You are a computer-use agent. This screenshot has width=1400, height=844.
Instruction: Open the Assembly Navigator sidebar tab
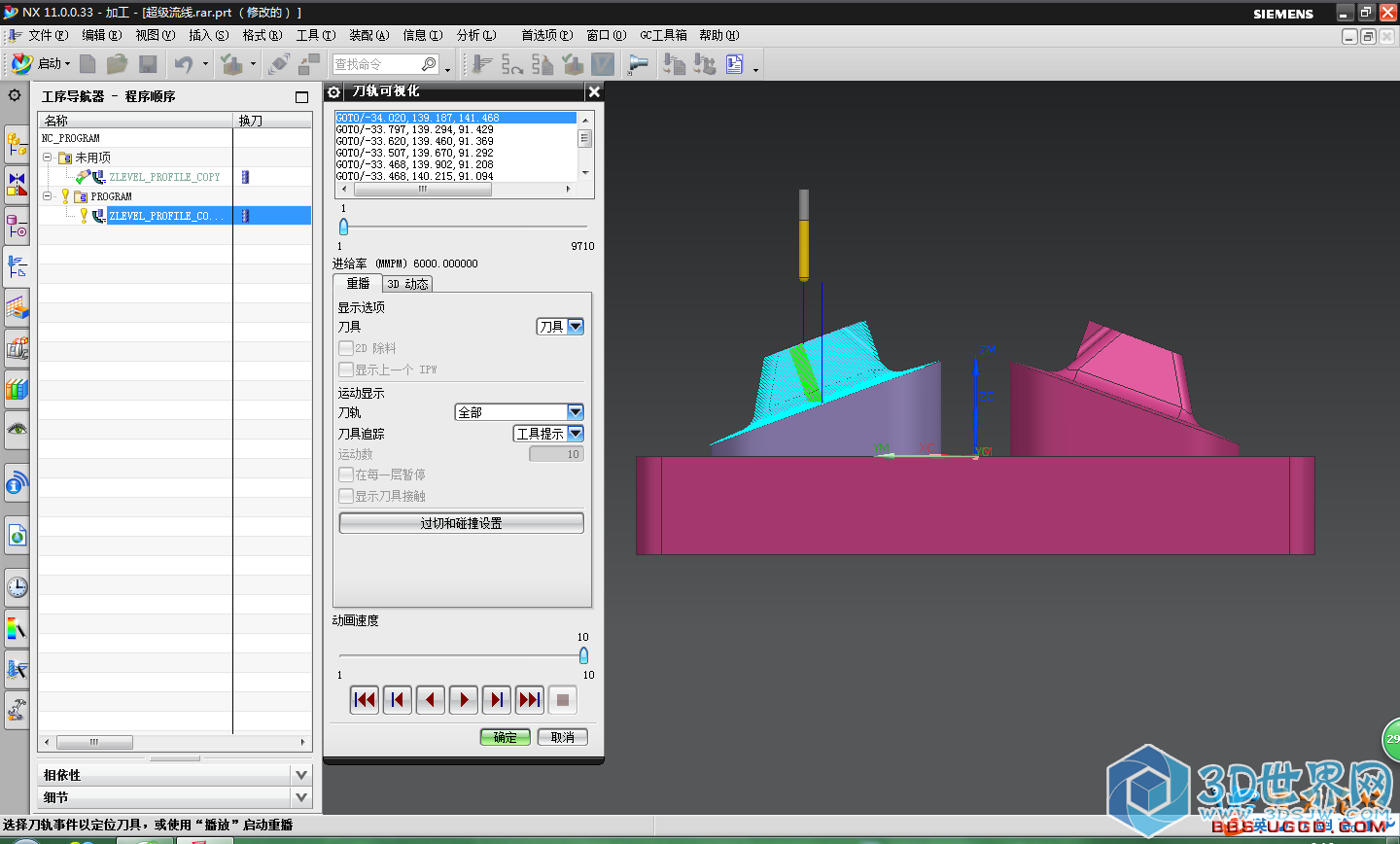click(17, 144)
